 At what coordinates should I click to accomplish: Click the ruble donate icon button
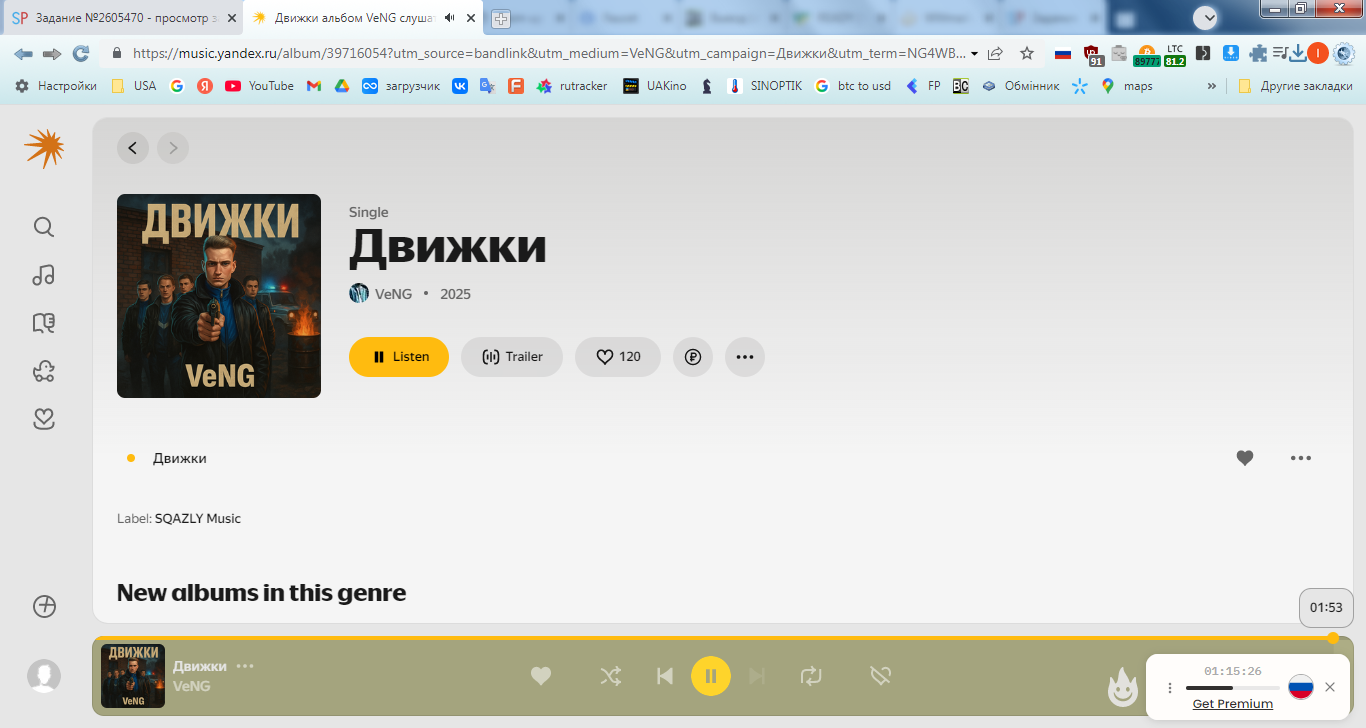693,357
